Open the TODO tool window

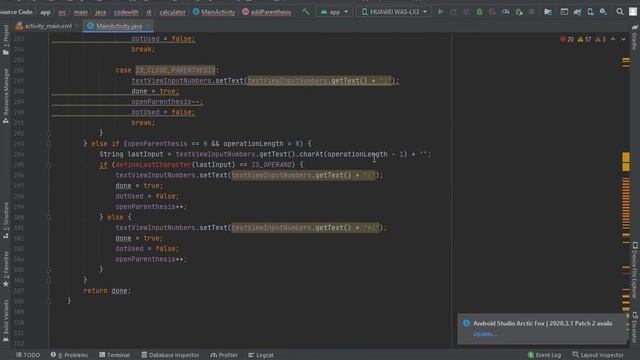pos(28,355)
